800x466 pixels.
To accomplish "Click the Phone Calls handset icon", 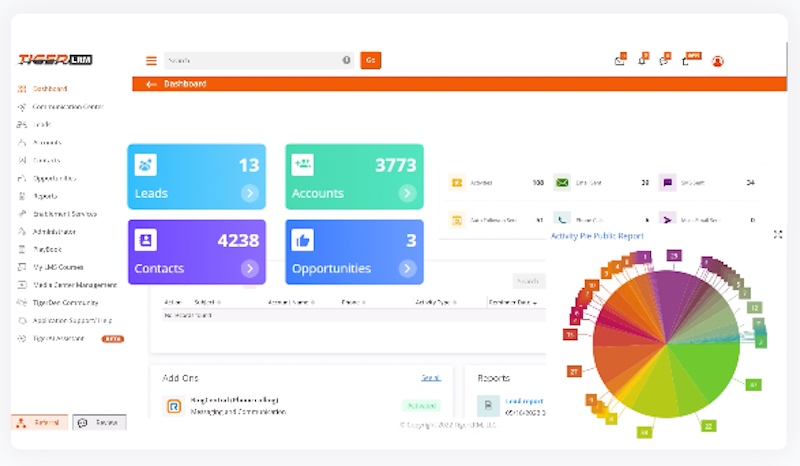I will click(562, 219).
